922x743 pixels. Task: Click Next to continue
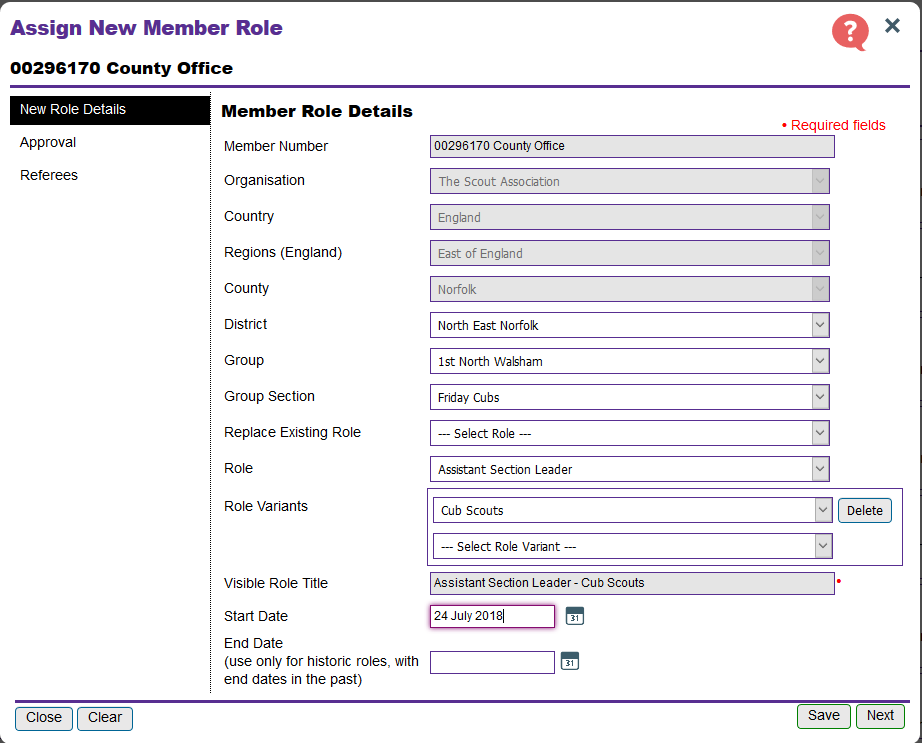click(x=880, y=715)
